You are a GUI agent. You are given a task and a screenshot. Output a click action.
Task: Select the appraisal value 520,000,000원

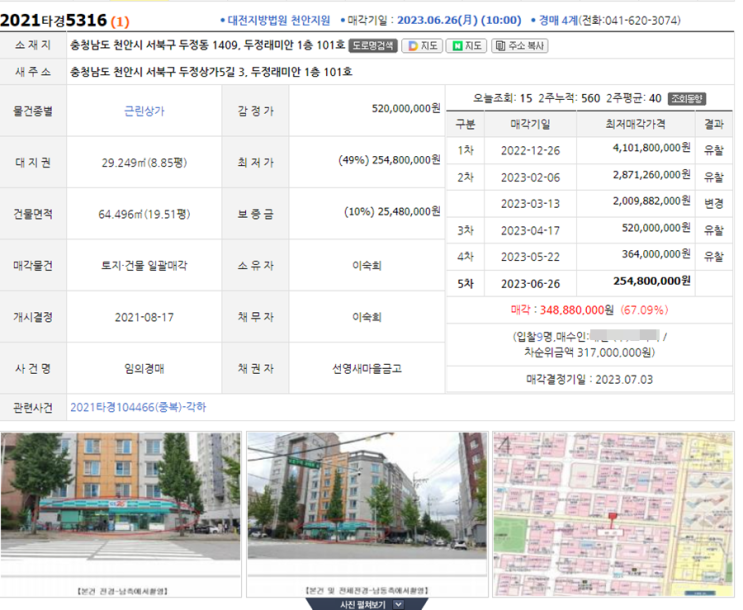pyautogui.click(x=406, y=109)
